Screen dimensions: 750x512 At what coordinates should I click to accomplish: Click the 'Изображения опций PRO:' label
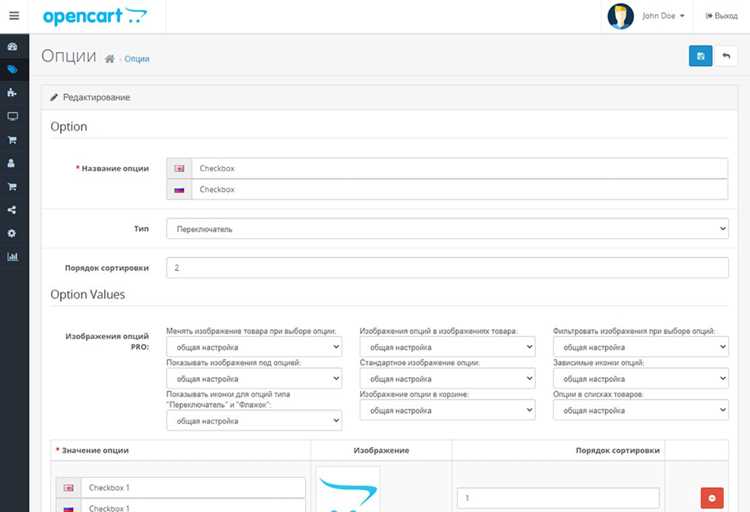pos(107,341)
